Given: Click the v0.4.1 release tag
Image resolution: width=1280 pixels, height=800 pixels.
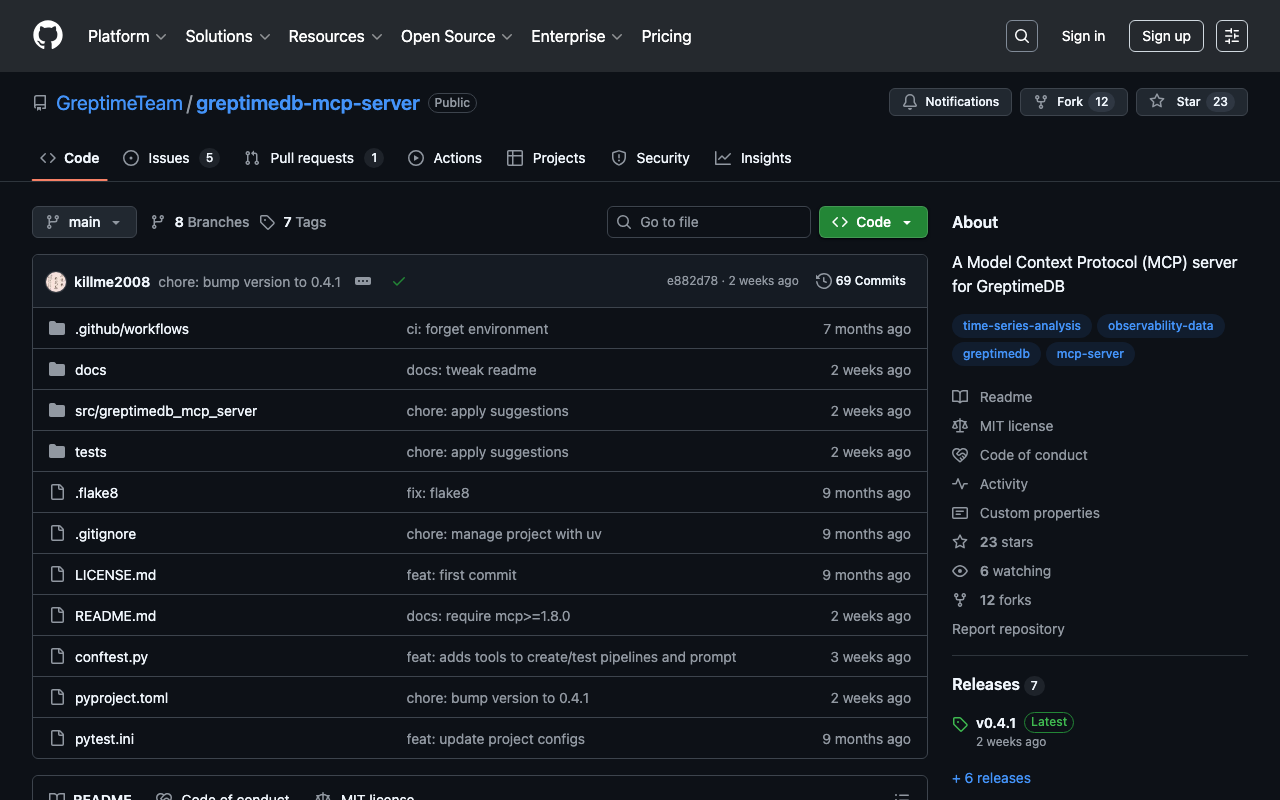Looking at the screenshot, I should (x=995, y=723).
